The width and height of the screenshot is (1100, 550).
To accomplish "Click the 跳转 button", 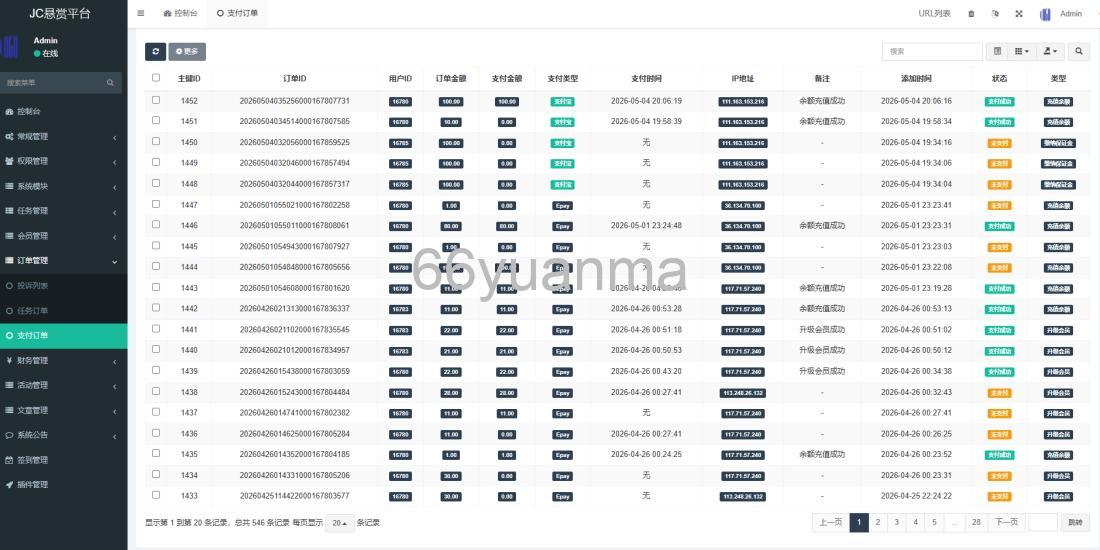I will point(1075,523).
